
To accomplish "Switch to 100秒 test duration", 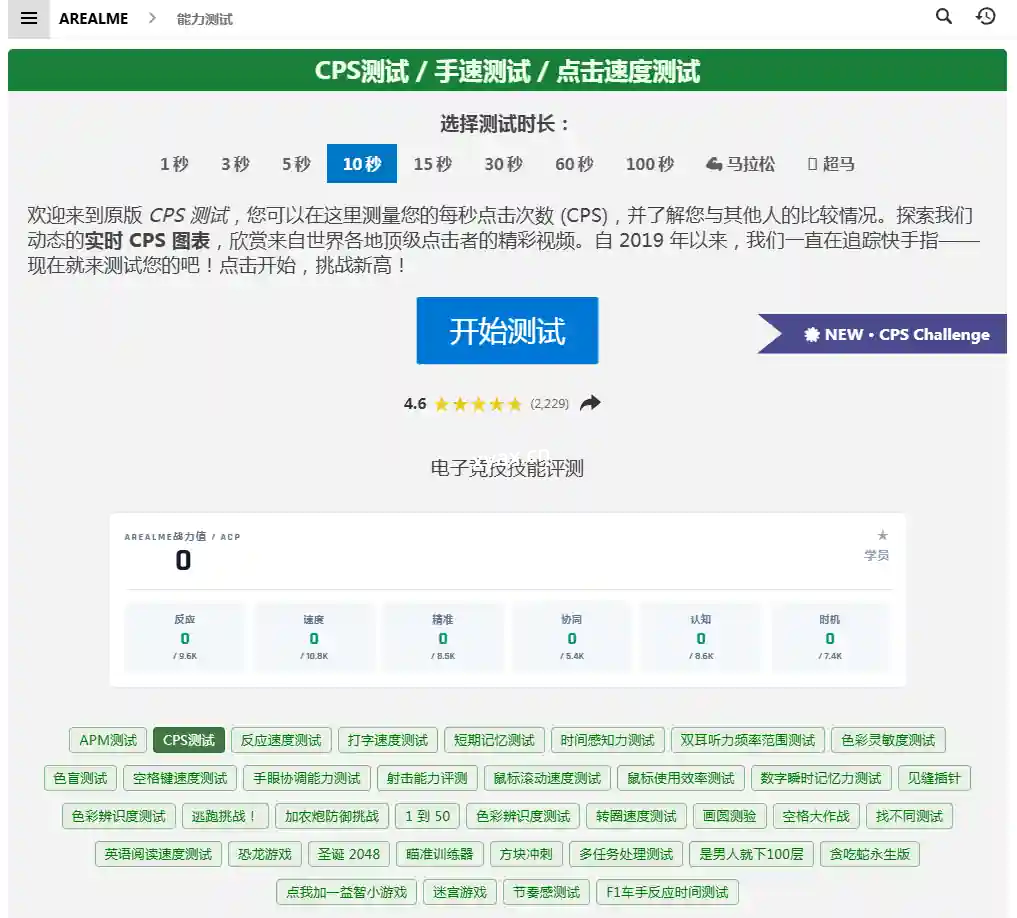I will pos(650,164).
